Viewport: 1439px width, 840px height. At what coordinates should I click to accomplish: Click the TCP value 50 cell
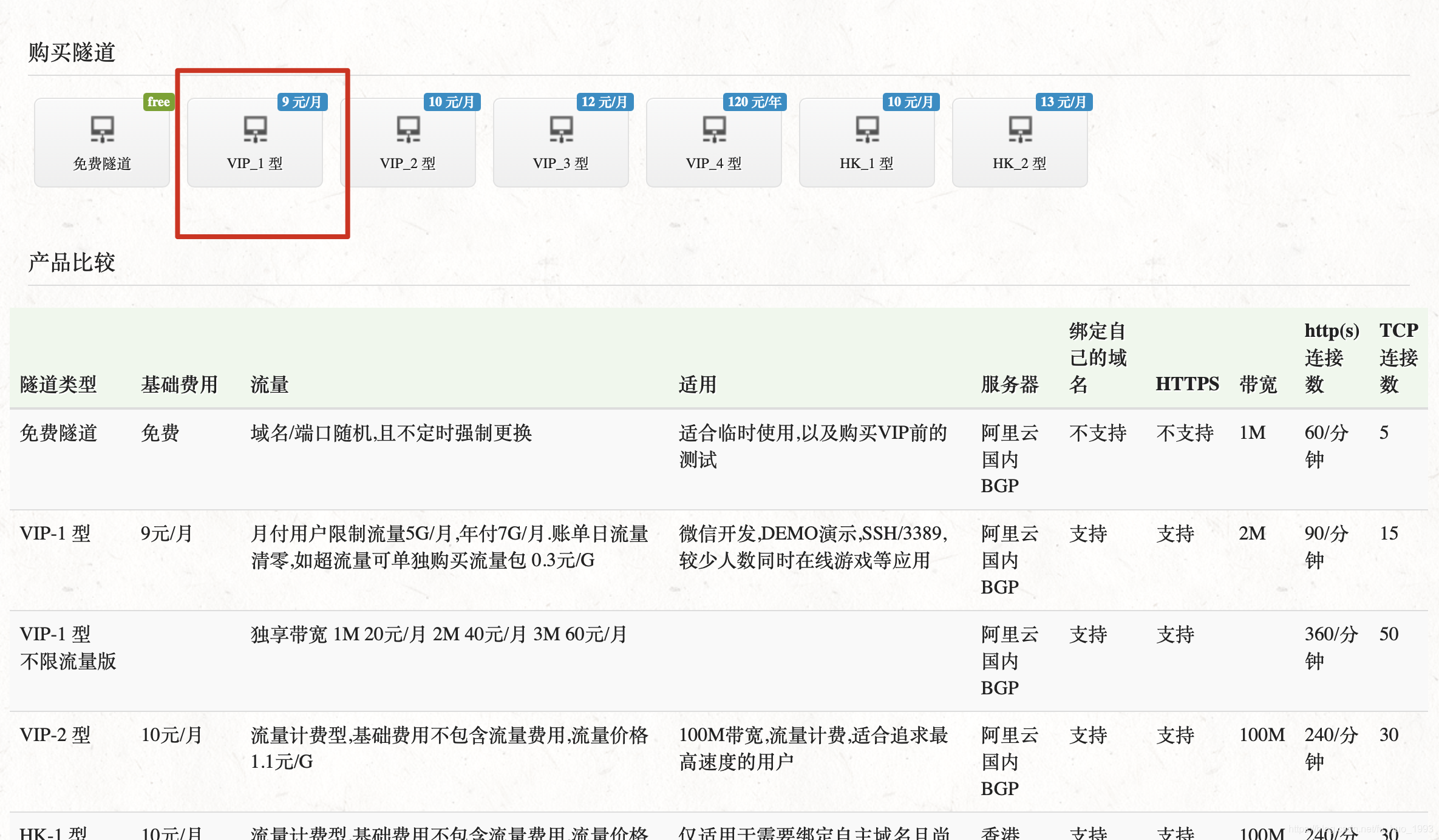click(x=1389, y=634)
